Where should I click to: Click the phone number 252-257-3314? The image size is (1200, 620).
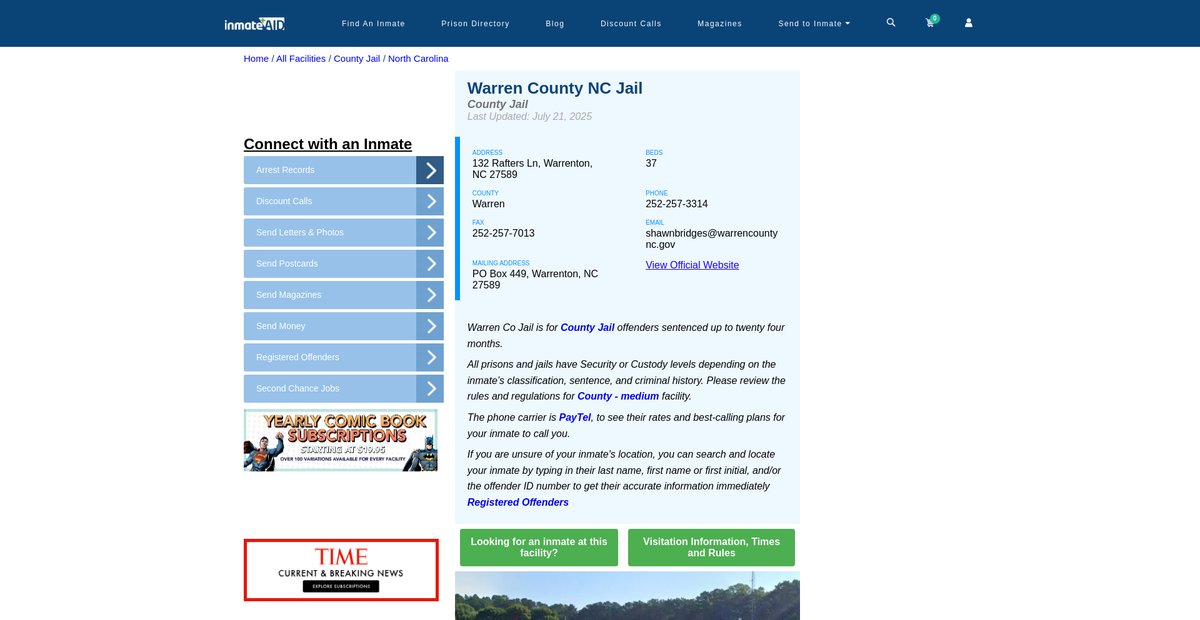click(x=677, y=204)
